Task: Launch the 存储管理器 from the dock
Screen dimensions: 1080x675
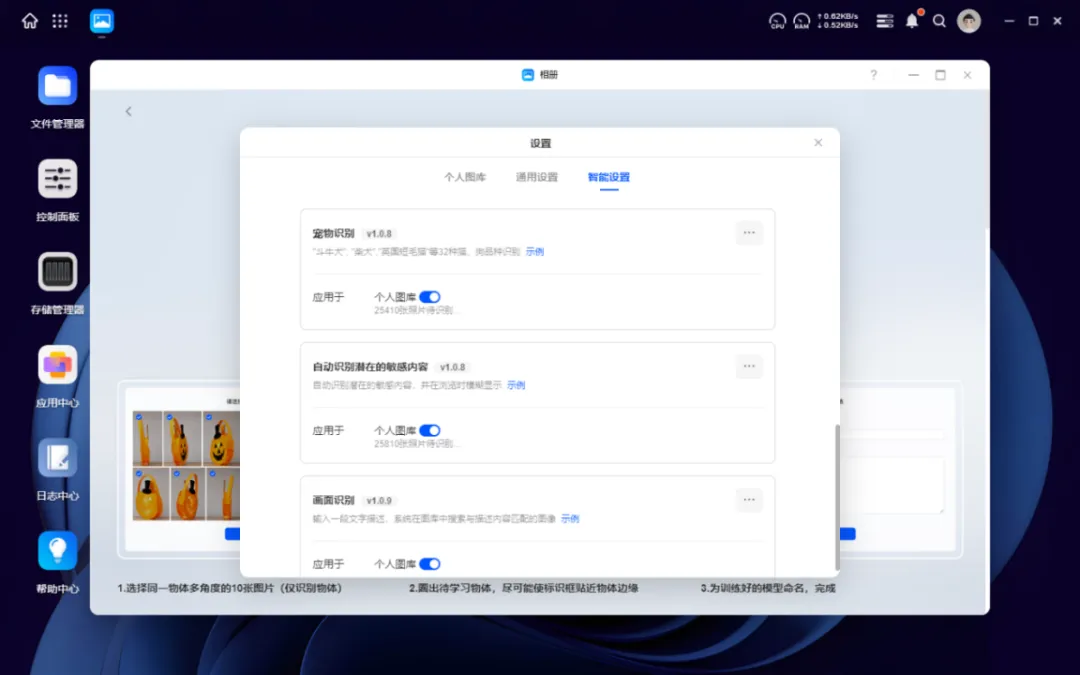Action: click(x=57, y=272)
